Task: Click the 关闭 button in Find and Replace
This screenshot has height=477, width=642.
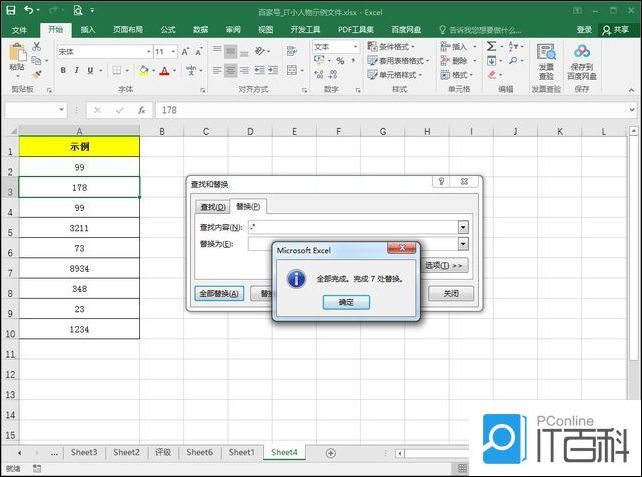Action: coord(451,294)
